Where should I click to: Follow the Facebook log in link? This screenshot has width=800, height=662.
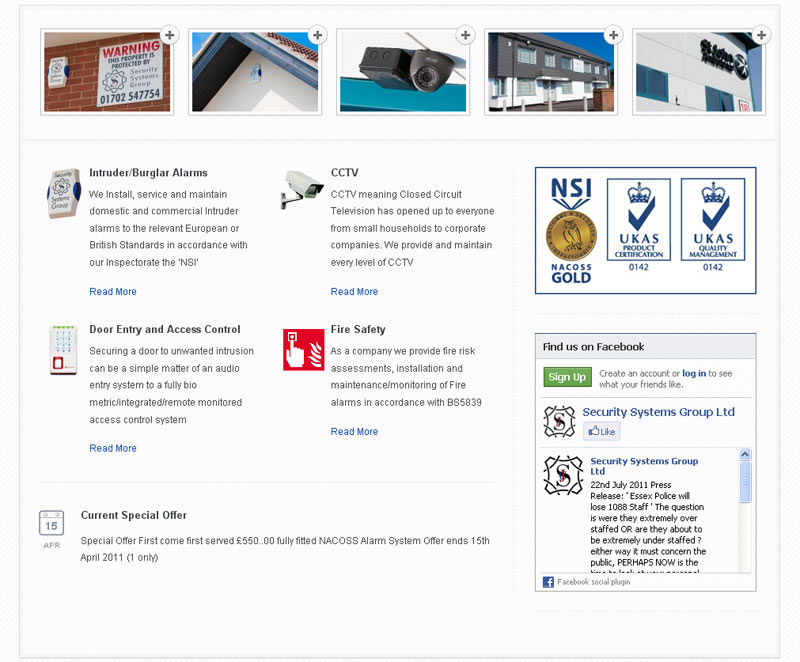(x=694, y=373)
